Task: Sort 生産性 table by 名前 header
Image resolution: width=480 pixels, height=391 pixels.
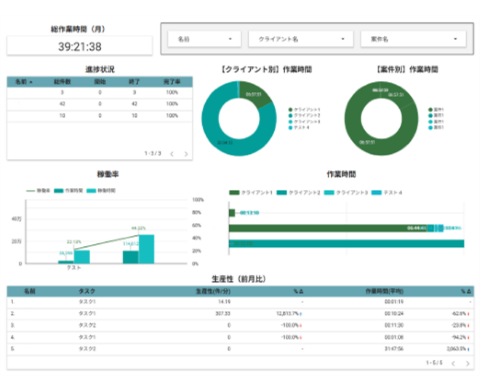Action: [x=30, y=291]
